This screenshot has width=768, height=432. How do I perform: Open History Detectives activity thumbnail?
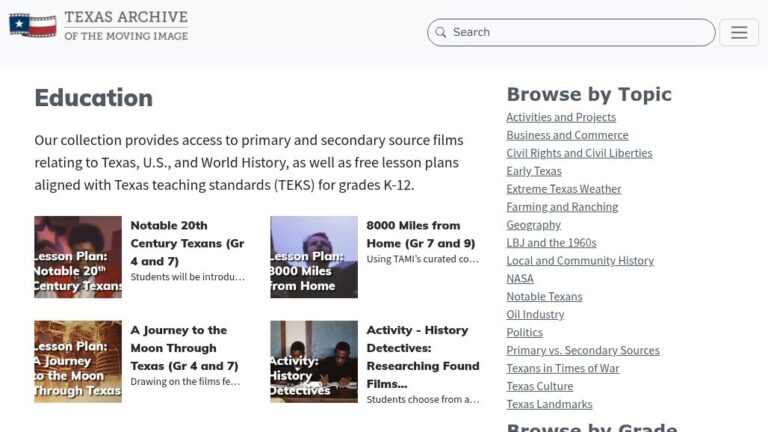(314, 362)
